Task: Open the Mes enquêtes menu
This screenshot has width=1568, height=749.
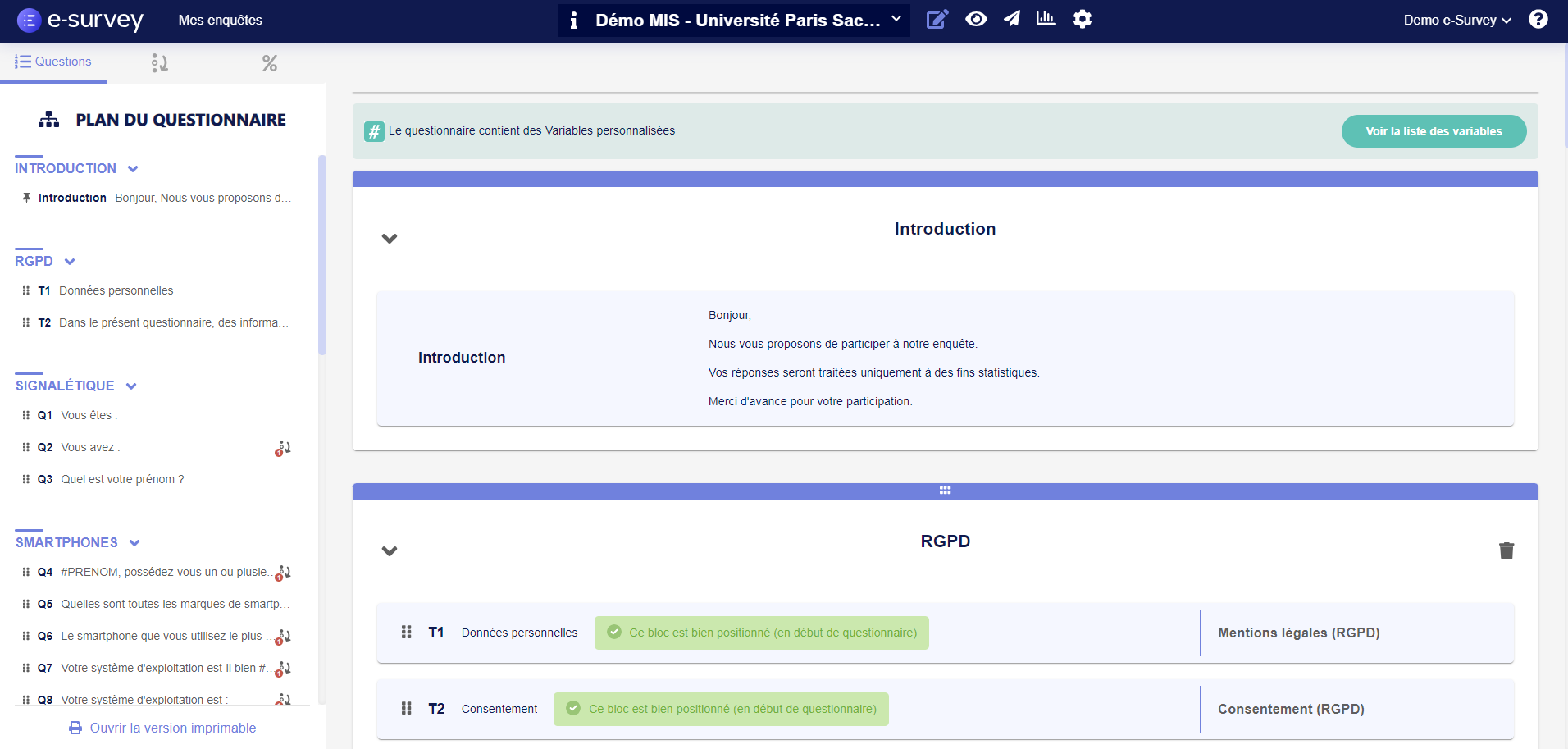Action: (x=220, y=19)
